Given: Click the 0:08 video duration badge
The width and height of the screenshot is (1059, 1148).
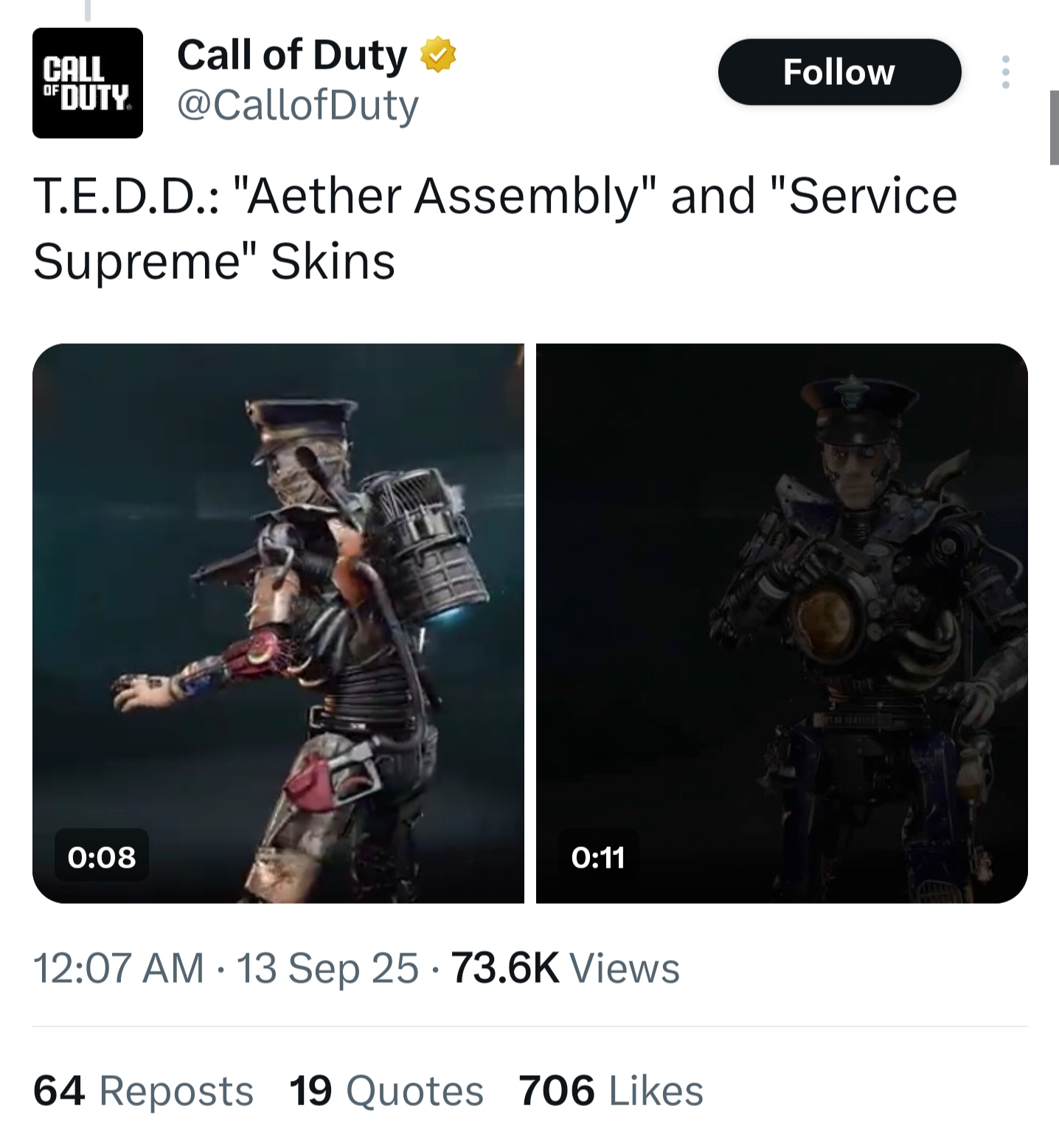Looking at the screenshot, I should (x=102, y=857).
